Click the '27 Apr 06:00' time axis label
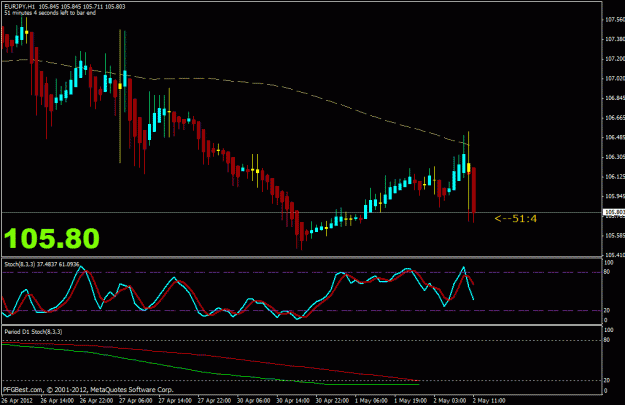The image size is (625, 405). [136, 400]
